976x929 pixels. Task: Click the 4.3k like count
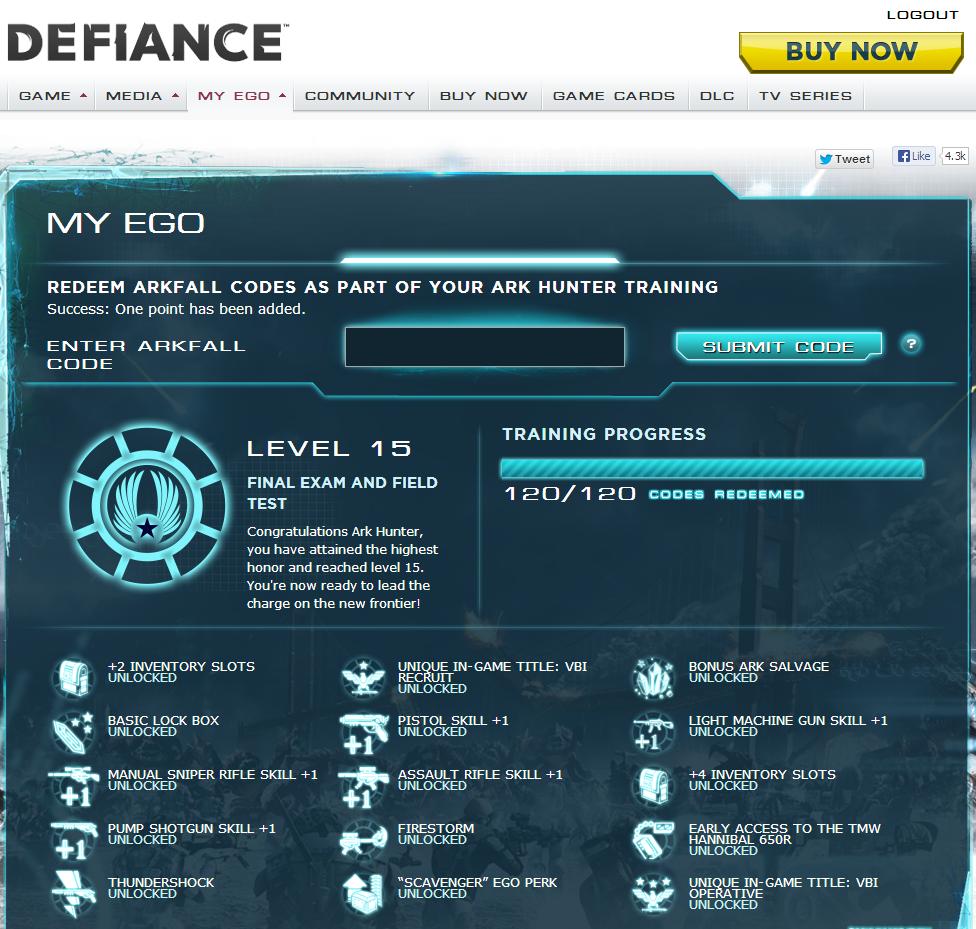click(955, 156)
